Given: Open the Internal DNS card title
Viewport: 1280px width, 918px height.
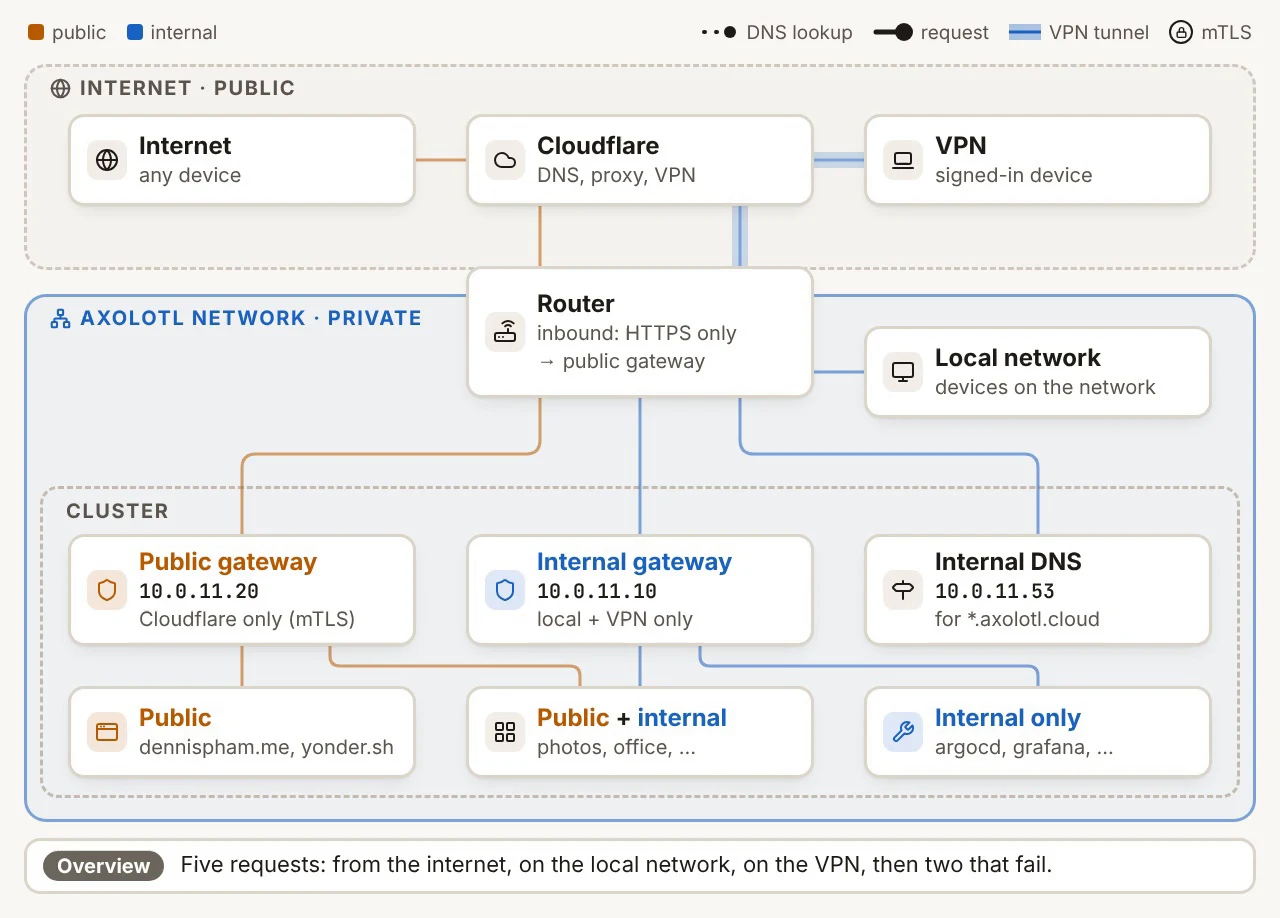Looking at the screenshot, I should (1008, 562).
